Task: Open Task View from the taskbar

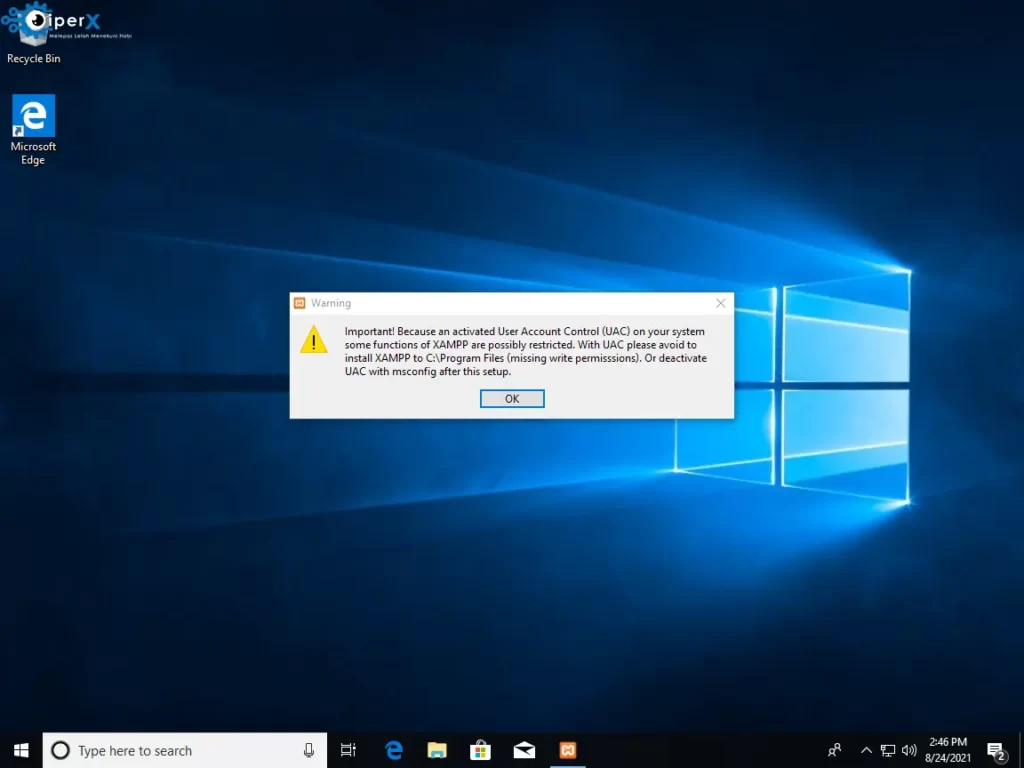Action: click(x=348, y=750)
